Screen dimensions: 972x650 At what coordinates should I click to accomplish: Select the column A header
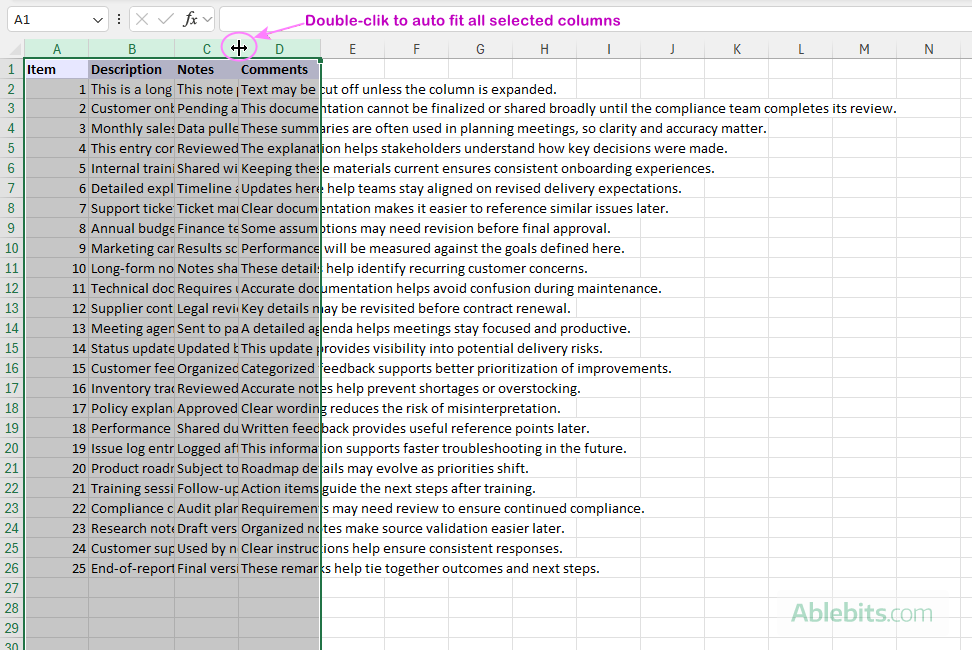coord(57,48)
